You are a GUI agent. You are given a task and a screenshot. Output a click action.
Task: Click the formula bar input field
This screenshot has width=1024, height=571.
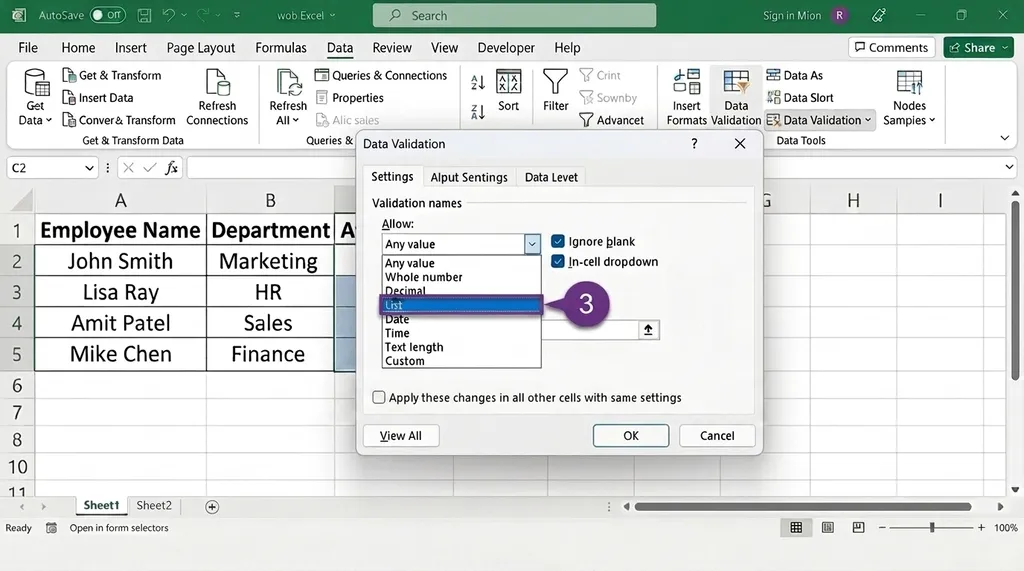[271, 168]
